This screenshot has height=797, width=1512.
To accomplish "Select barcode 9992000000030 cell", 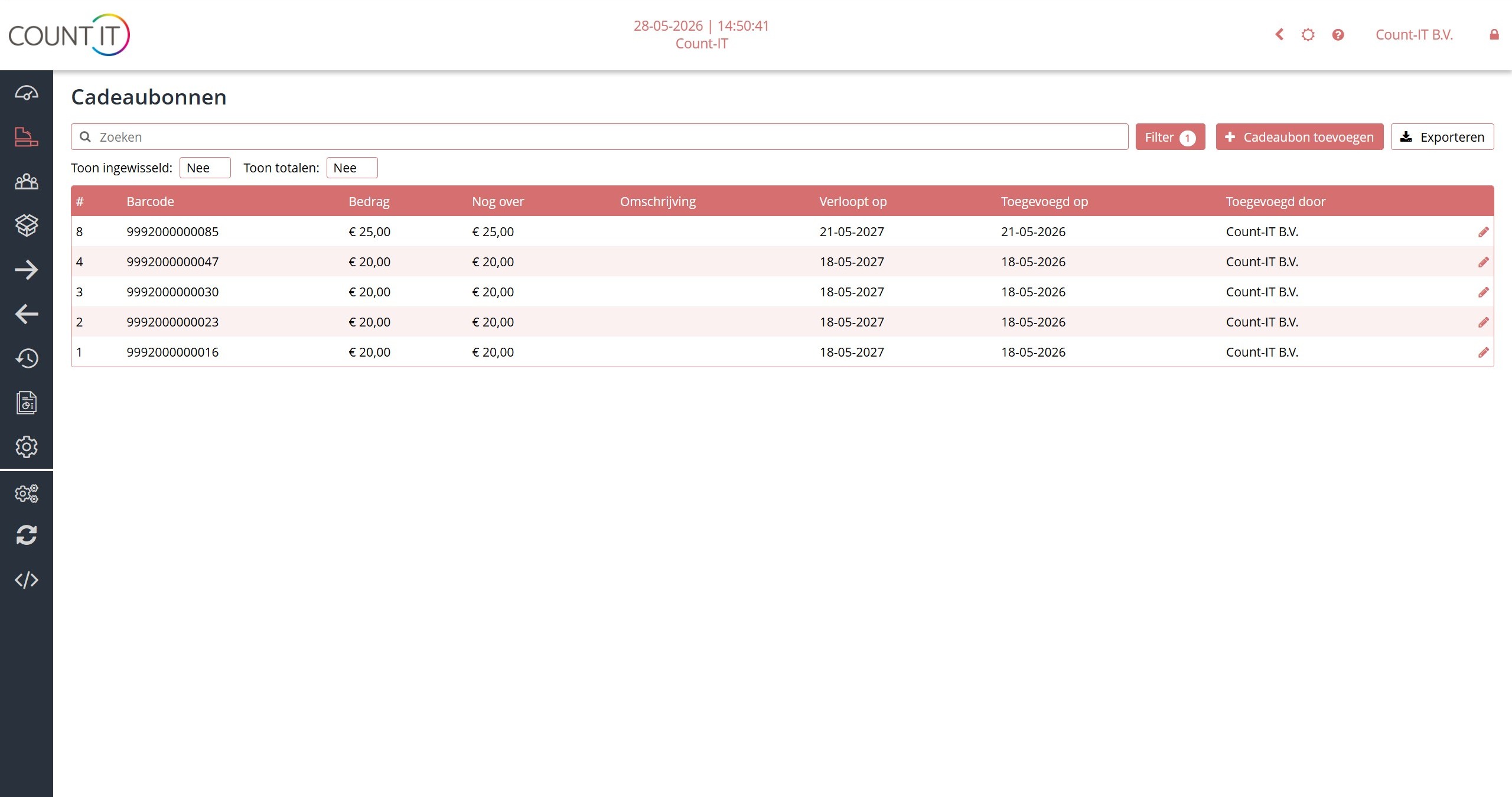I will [172, 292].
